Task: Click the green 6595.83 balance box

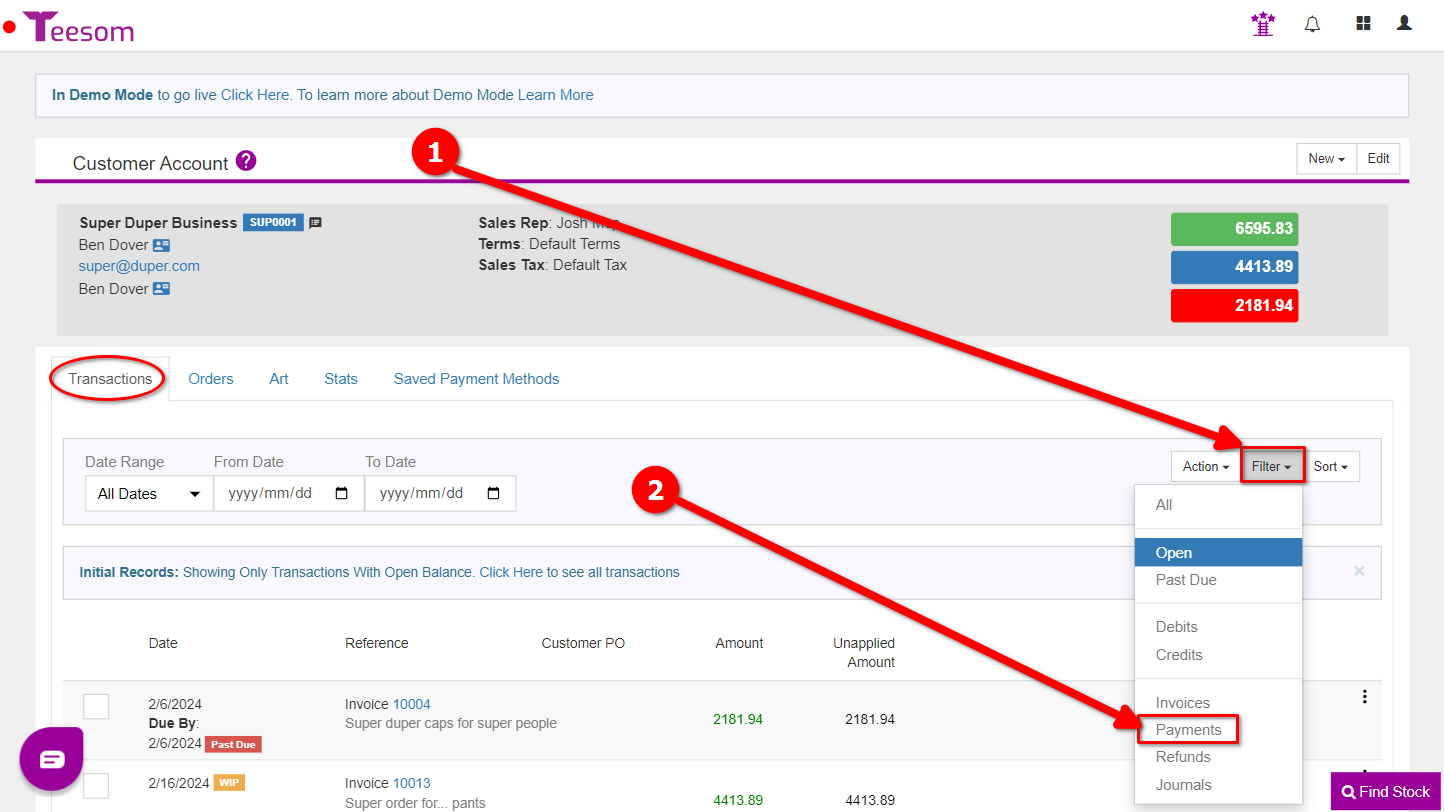Action: tap(1234, 229)
